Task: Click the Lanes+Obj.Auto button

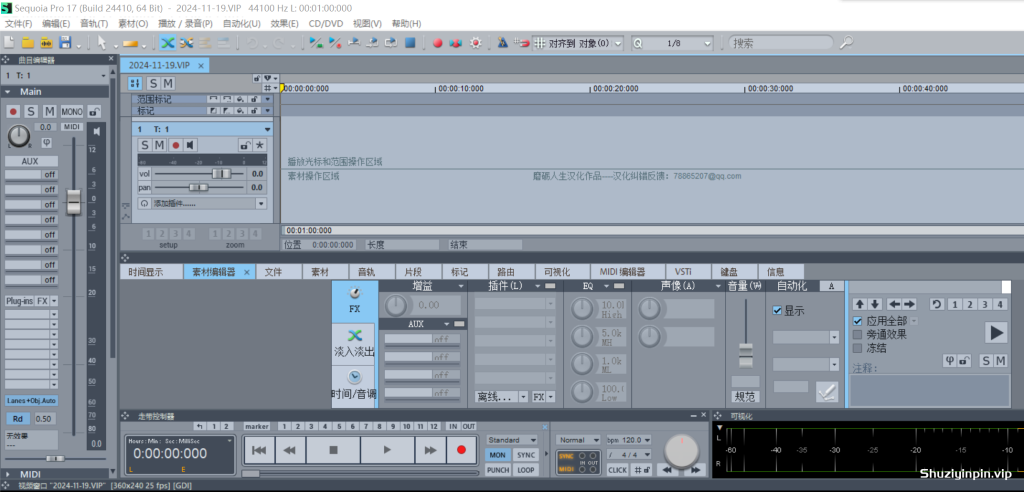Action: tap(31, 401)
